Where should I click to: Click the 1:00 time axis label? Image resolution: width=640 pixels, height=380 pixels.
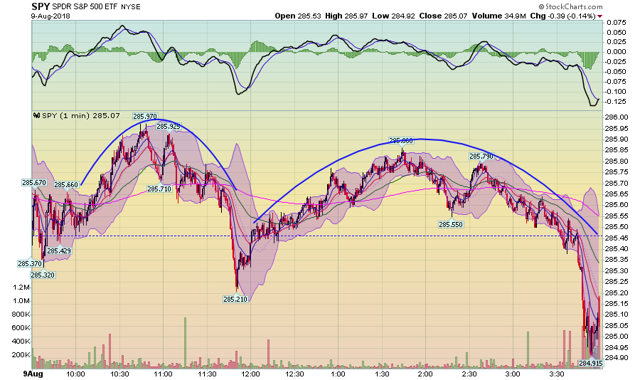(x=338, y=374)
